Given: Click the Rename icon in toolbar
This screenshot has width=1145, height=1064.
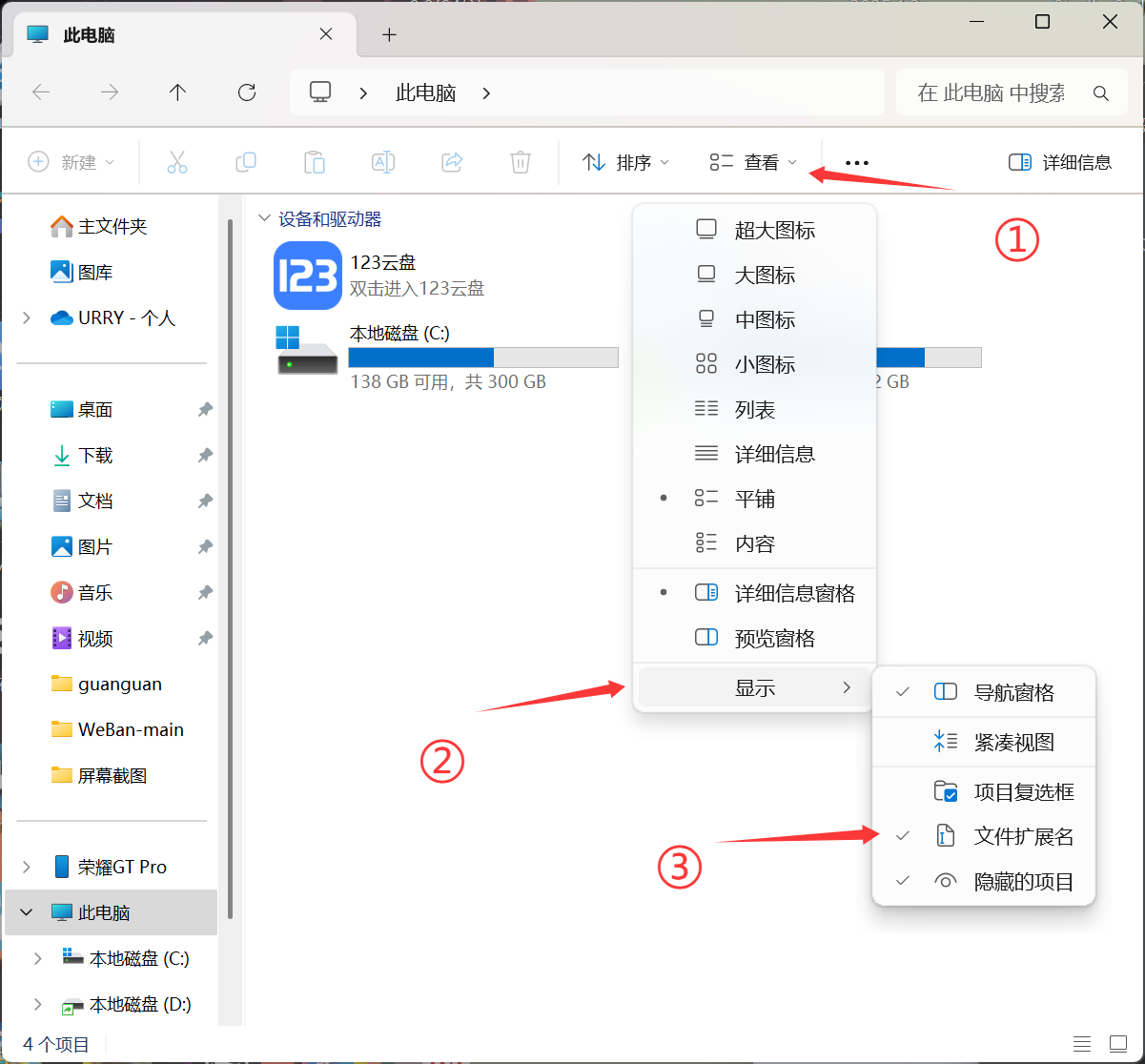Looking at the screenshot, I should [382, 162].
